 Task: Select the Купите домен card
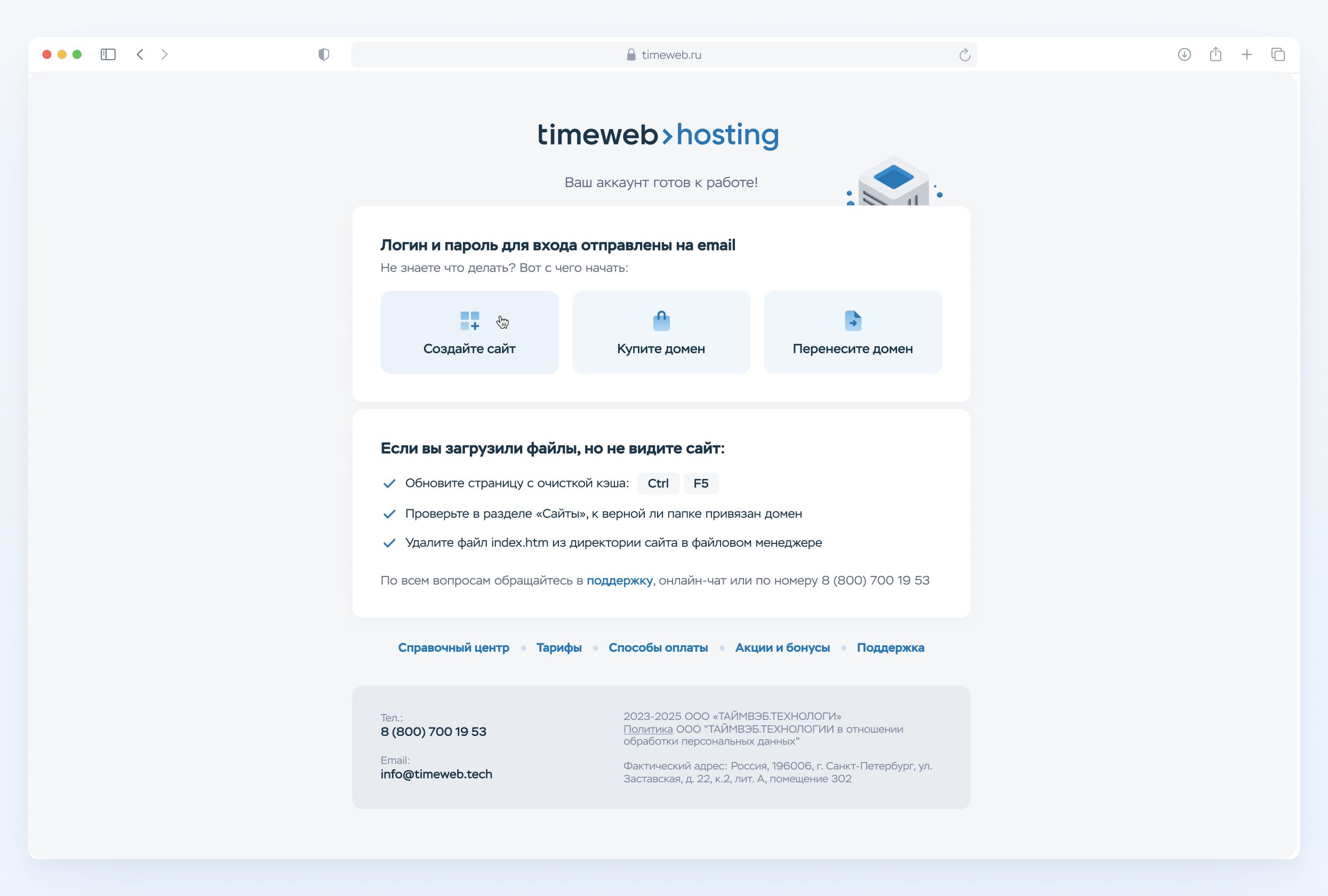[x=661, y=333]
